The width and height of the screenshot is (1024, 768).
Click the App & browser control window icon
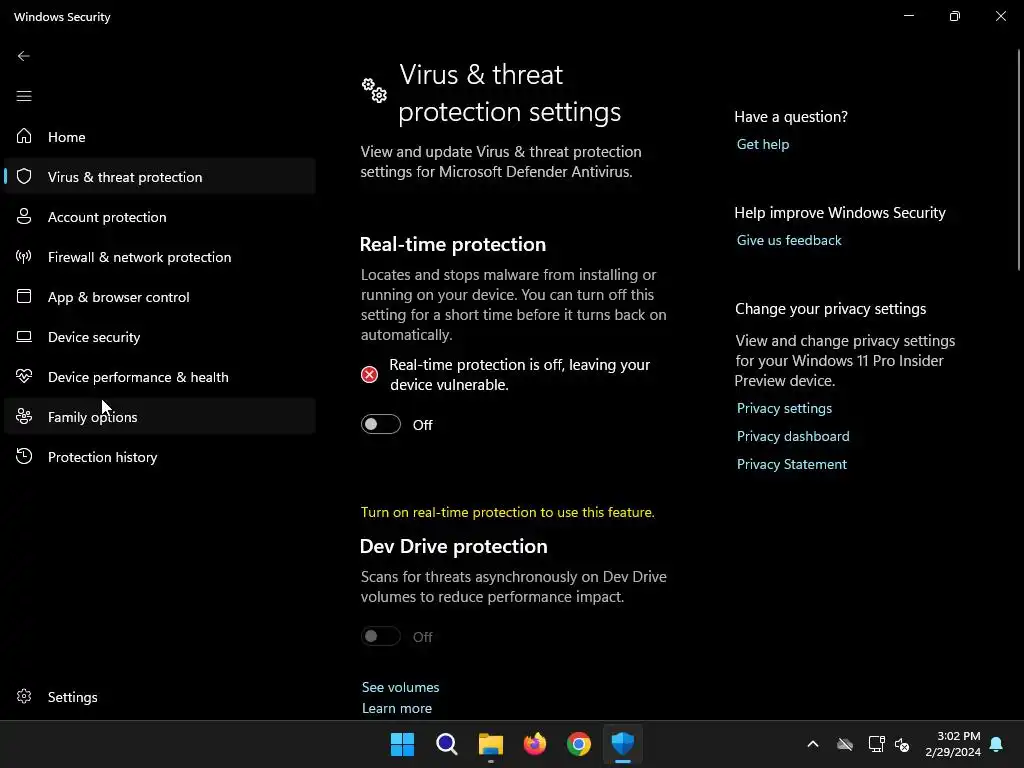point(24,296)
